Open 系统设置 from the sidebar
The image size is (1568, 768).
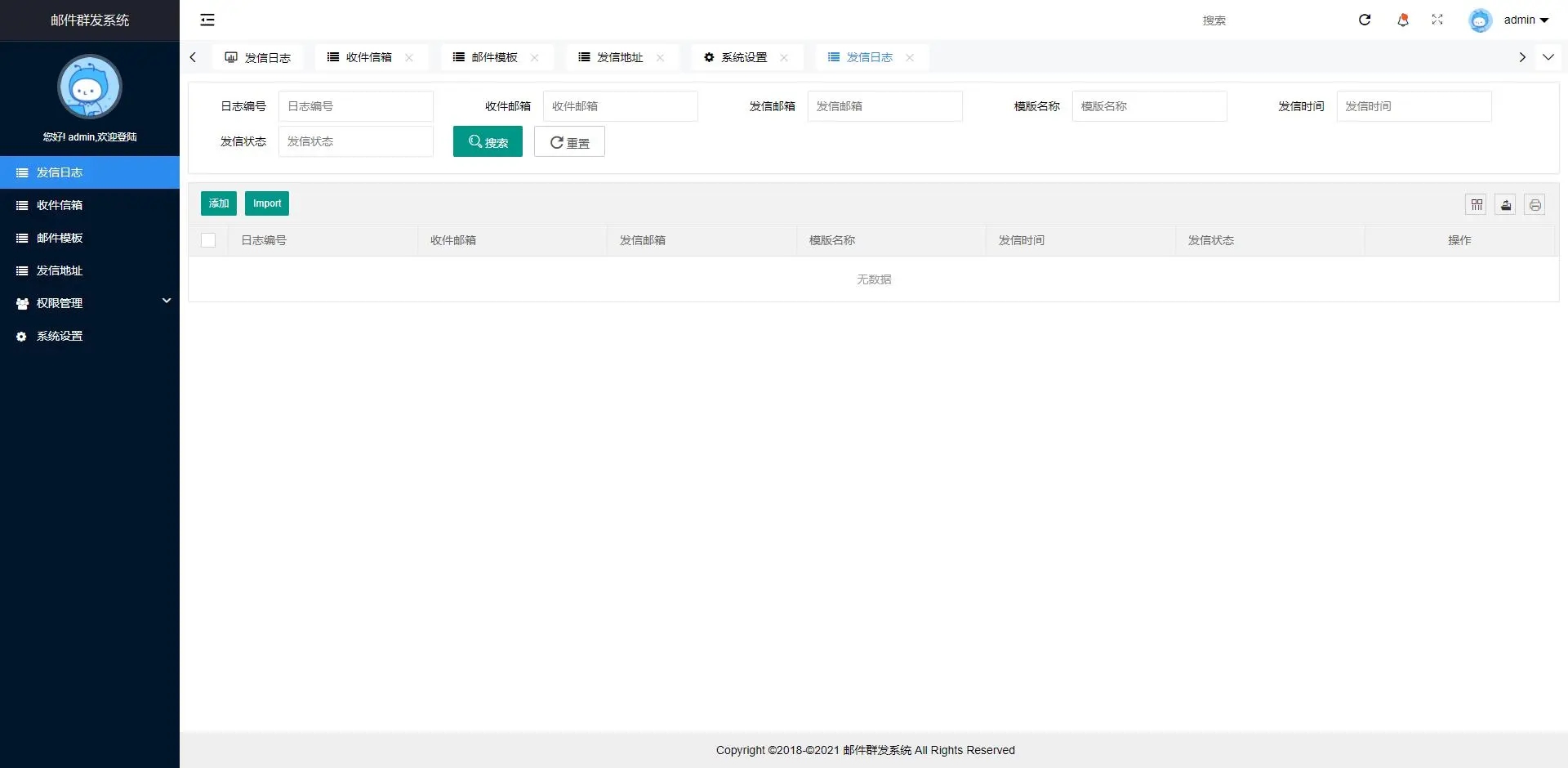[x=59, y=336]
